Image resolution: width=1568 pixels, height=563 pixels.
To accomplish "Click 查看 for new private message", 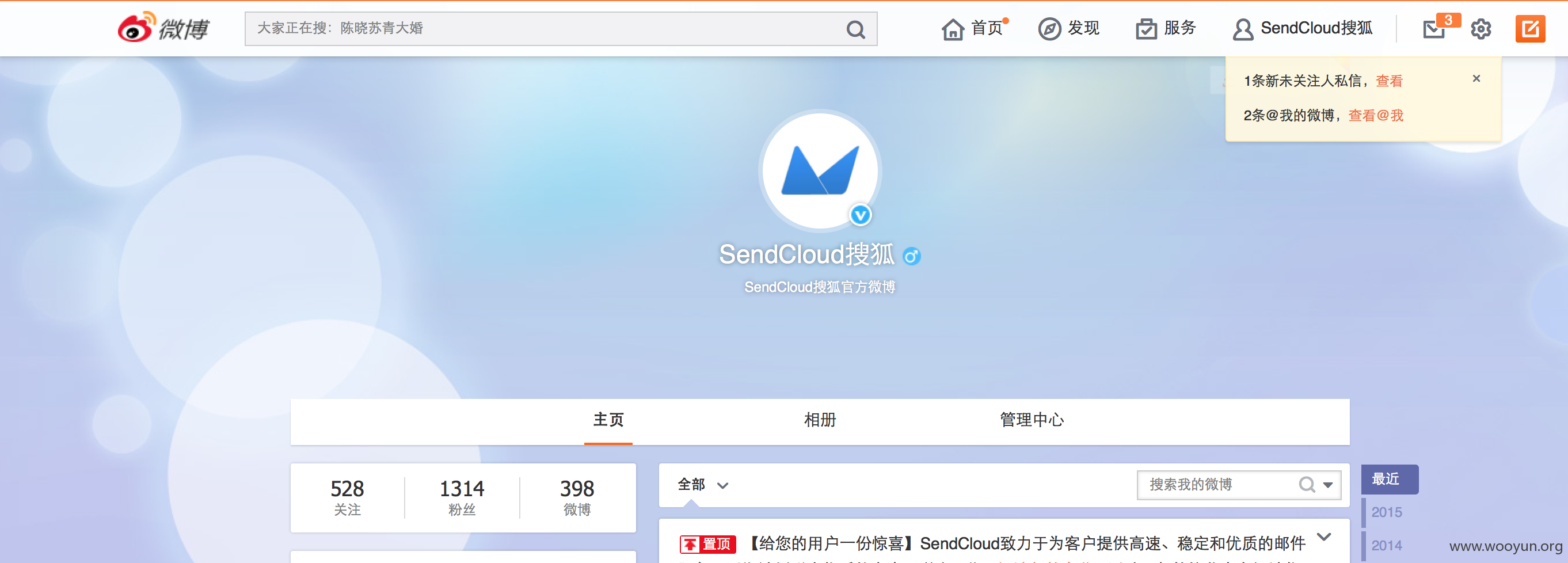I will 1389,81.
